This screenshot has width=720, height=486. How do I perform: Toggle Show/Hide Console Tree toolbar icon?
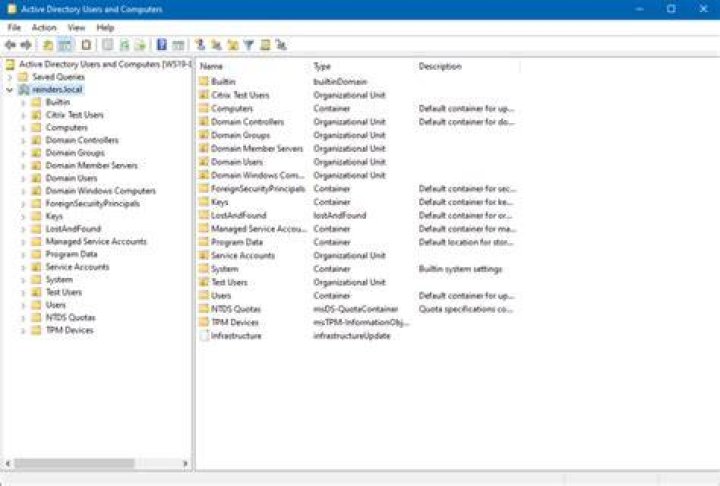(x=66, y=45)
